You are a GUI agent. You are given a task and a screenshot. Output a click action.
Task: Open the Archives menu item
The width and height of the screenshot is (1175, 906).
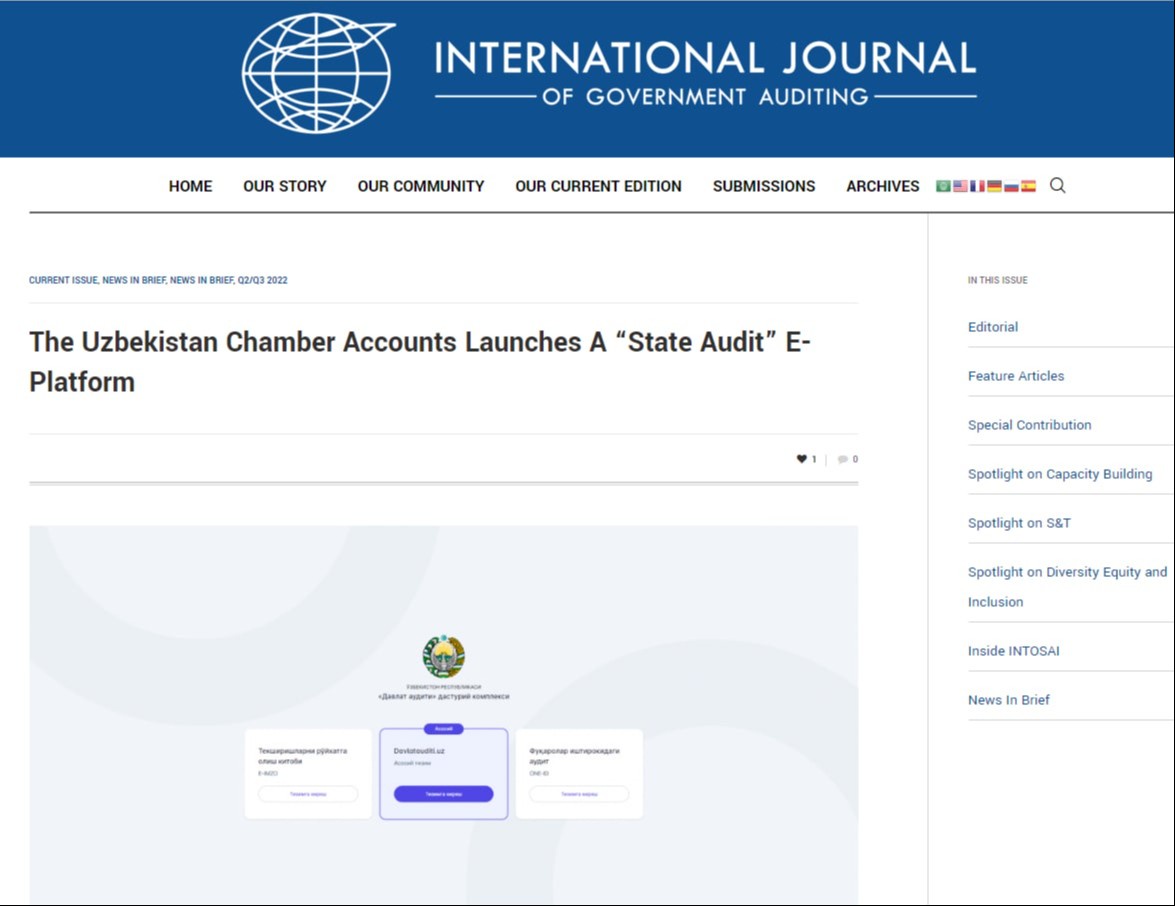point(883,186)
